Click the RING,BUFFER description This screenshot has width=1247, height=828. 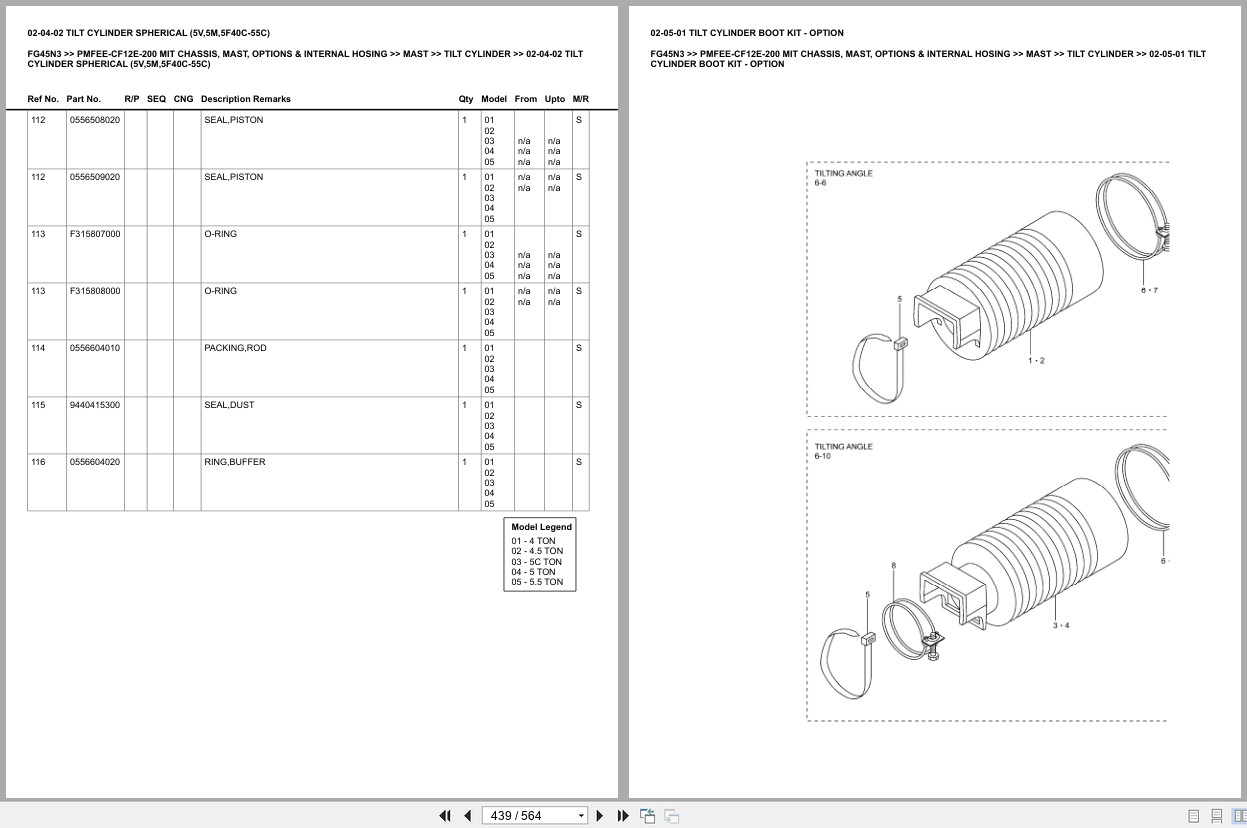click(235, 462)
